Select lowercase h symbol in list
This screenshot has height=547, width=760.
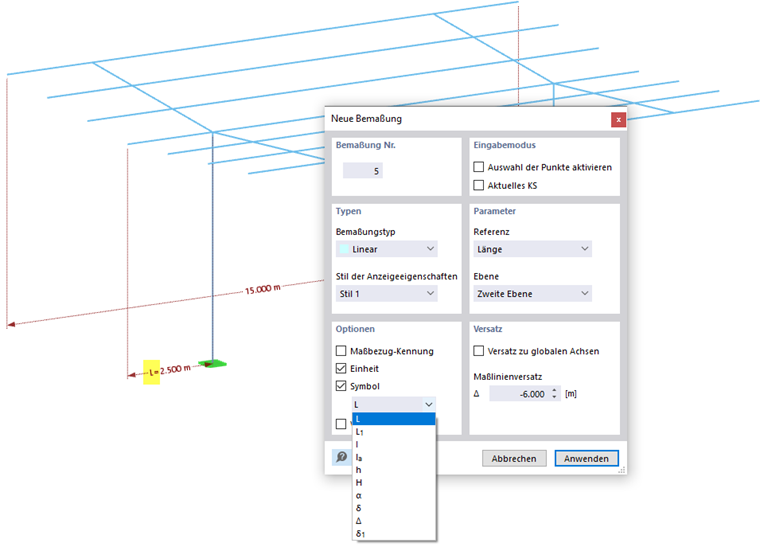(394, 469)
